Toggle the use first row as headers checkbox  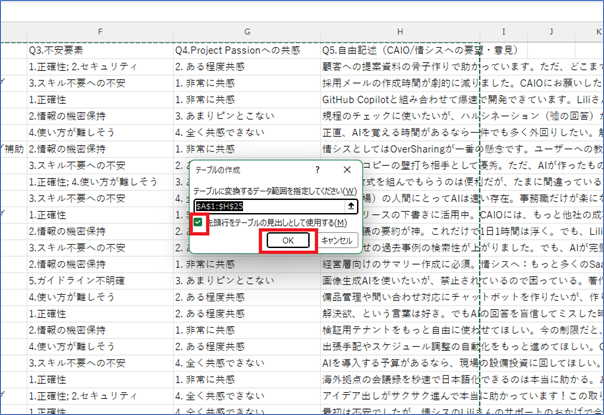200,222
